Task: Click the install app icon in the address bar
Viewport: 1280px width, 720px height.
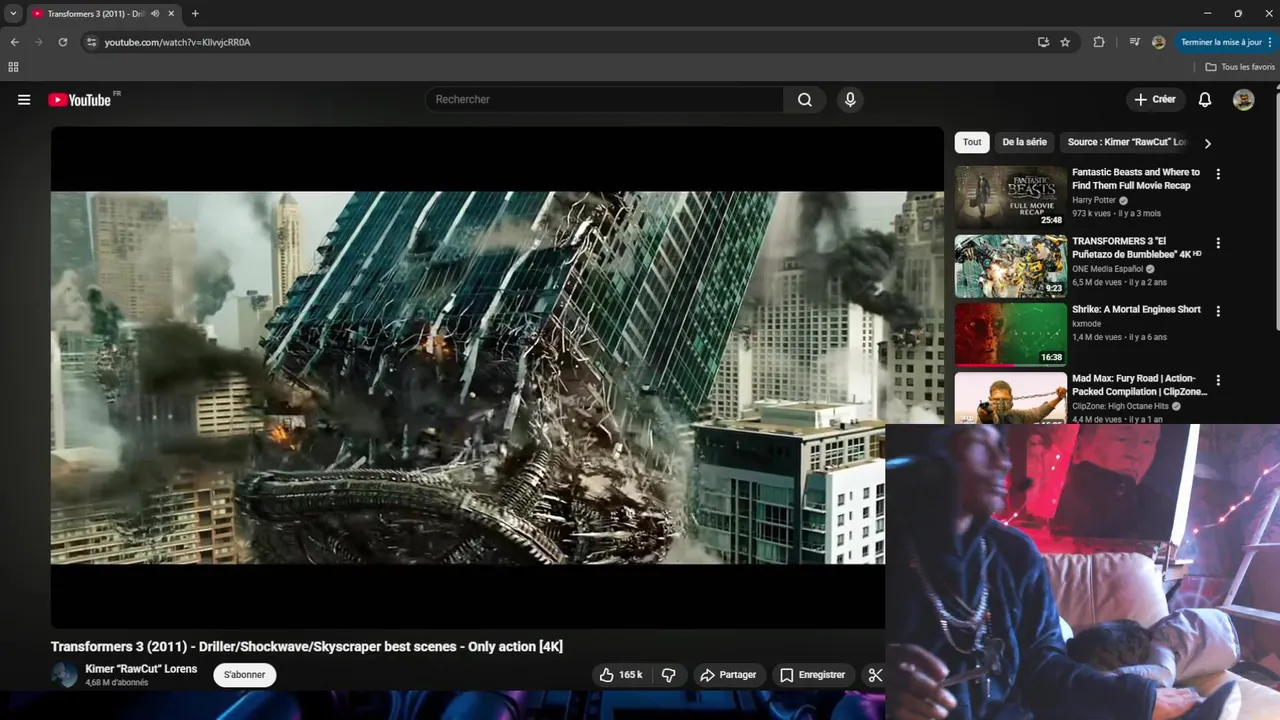Action: point(1043,42)
